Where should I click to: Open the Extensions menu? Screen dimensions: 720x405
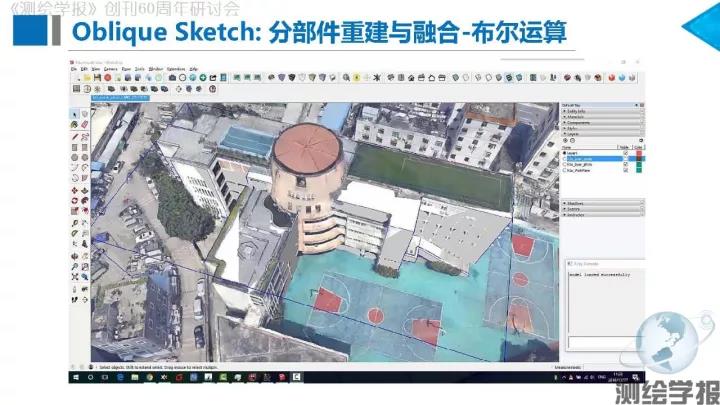pos(176,69)
